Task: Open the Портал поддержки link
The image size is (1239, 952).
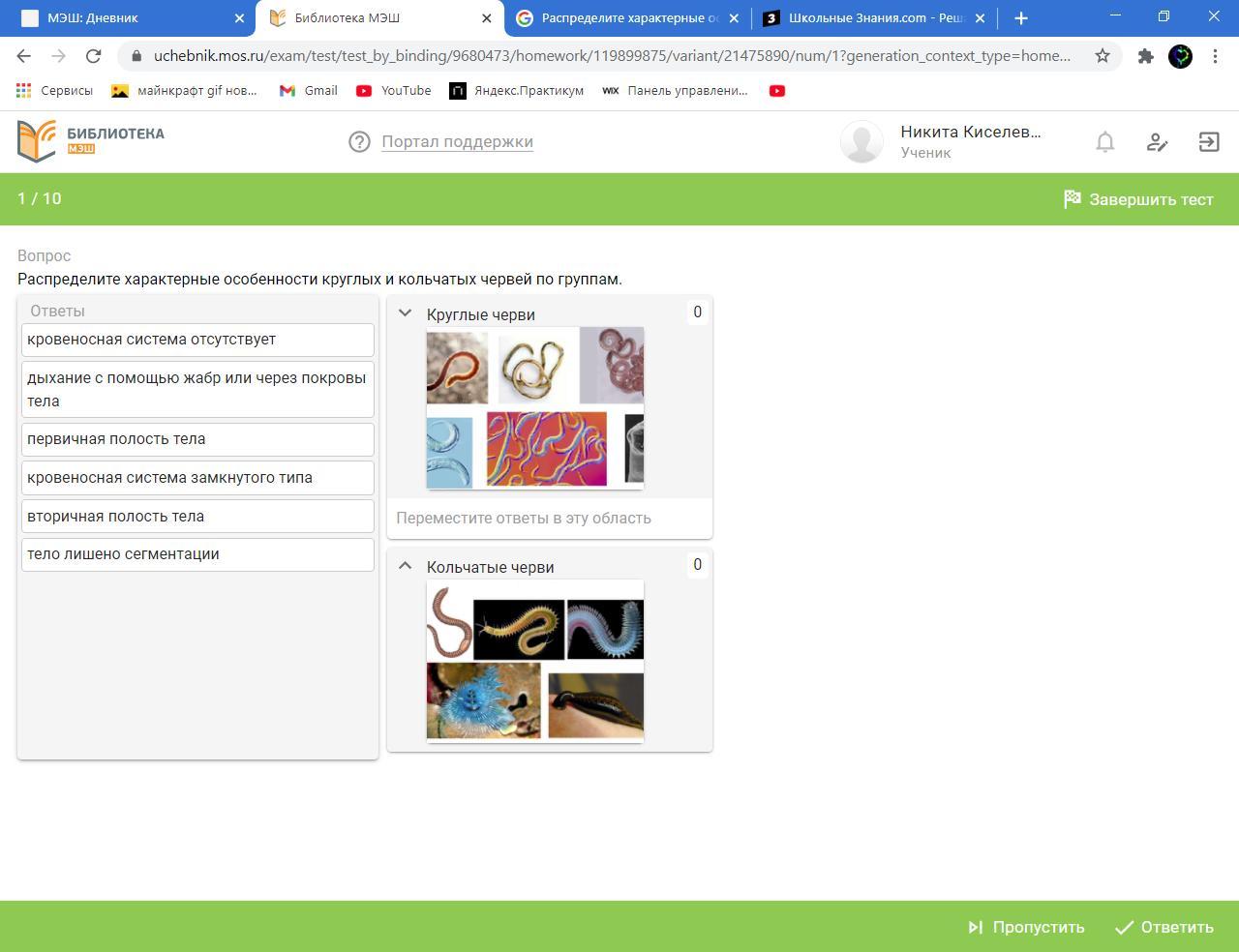Action: (457, 142)
